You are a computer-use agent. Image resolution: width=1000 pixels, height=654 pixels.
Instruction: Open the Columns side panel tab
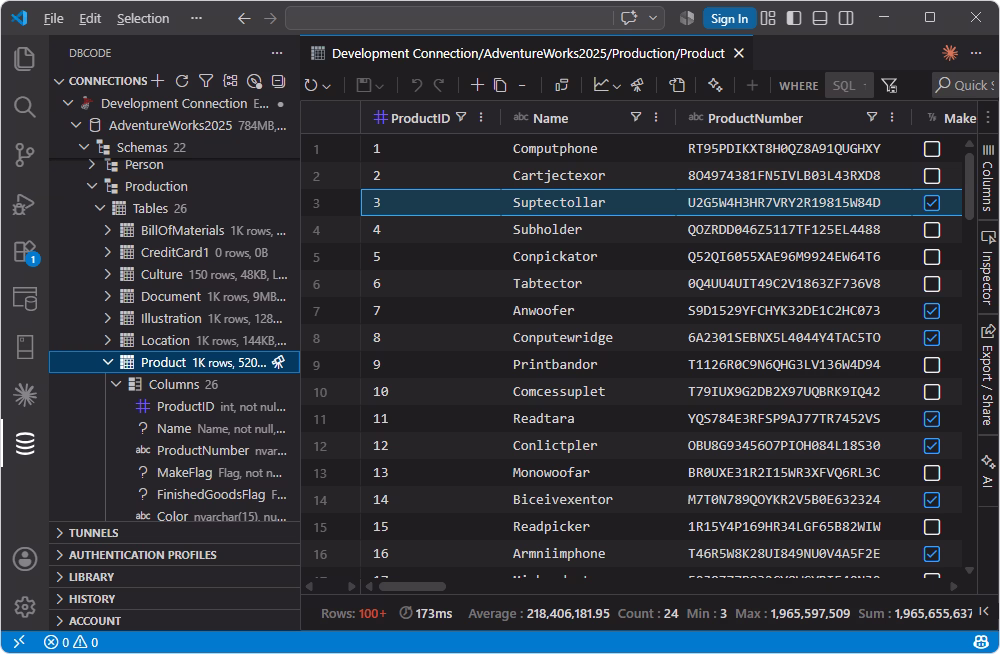(987, 177)
